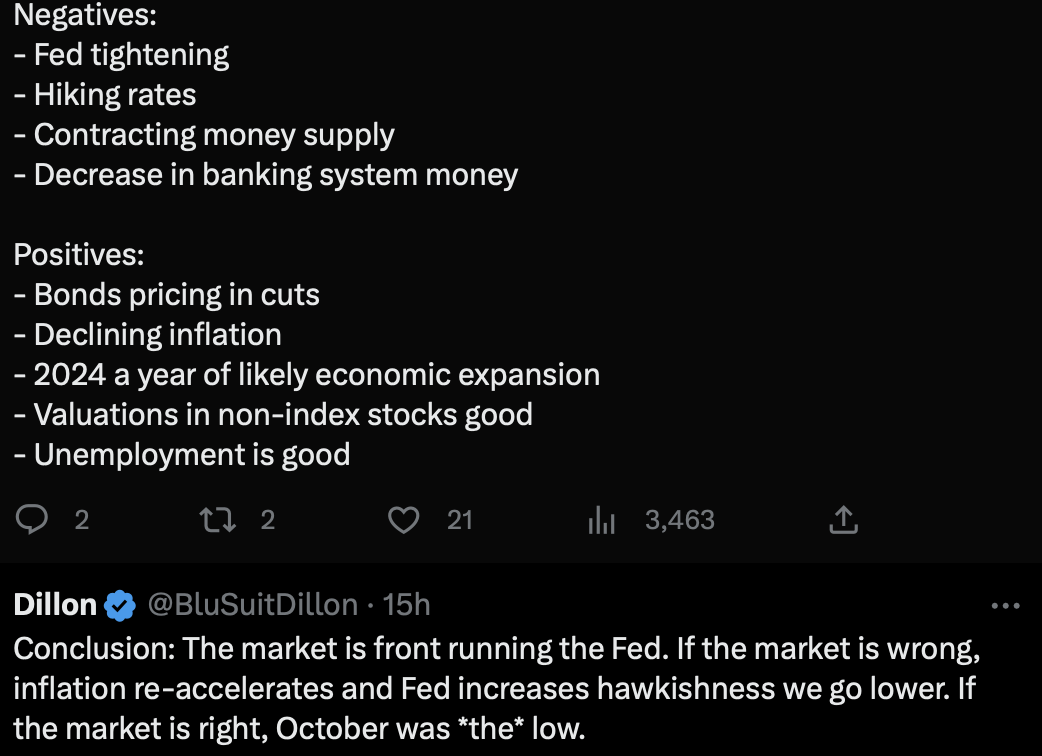Like the tweet with the heart icon

click(403, 520)
